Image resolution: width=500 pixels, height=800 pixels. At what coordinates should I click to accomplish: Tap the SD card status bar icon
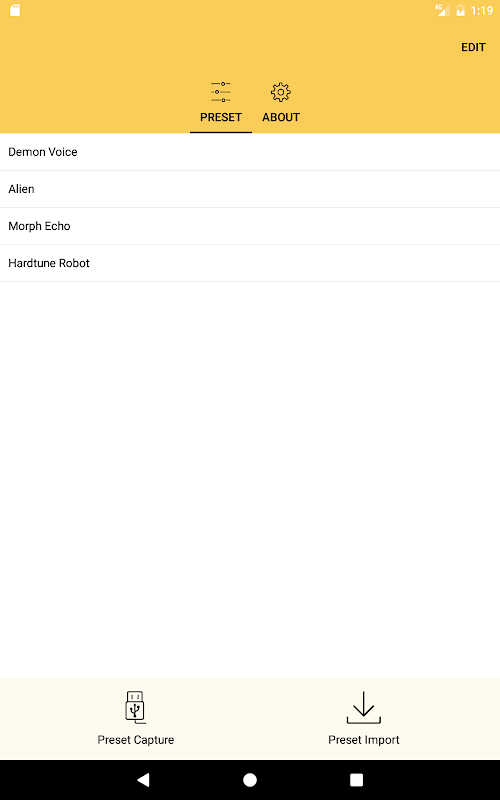coord(15,10)
